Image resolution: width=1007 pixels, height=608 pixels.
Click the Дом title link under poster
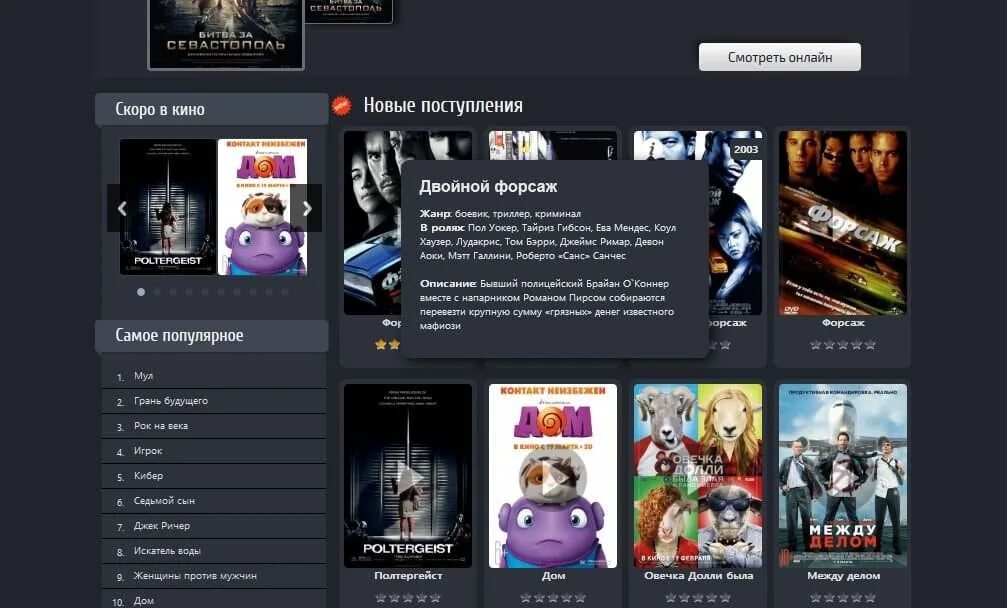553,576
